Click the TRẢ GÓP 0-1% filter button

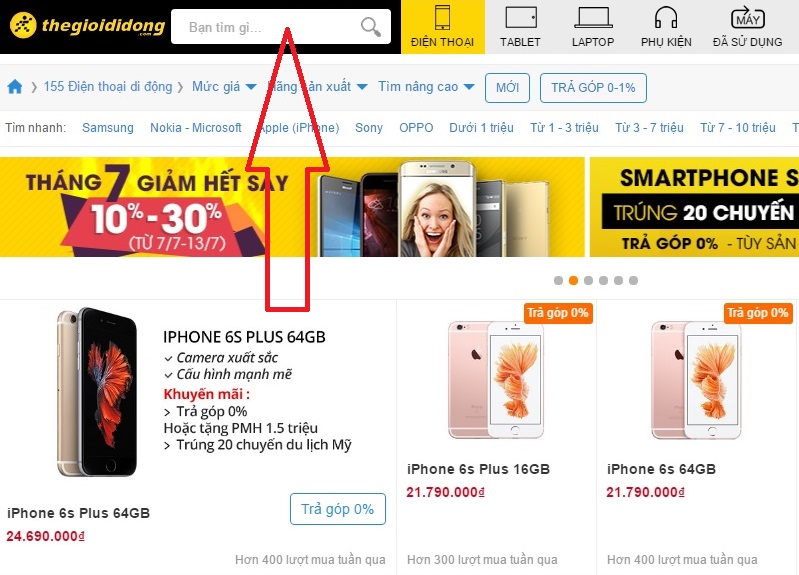(593, 88)
